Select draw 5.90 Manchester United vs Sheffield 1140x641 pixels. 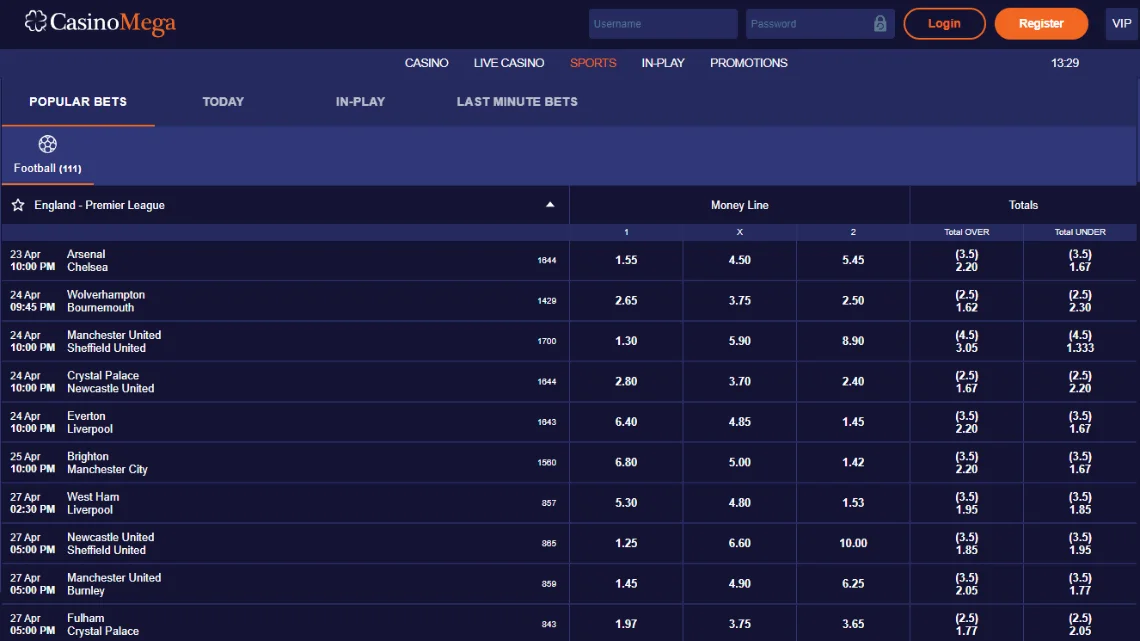coord(739,341)
